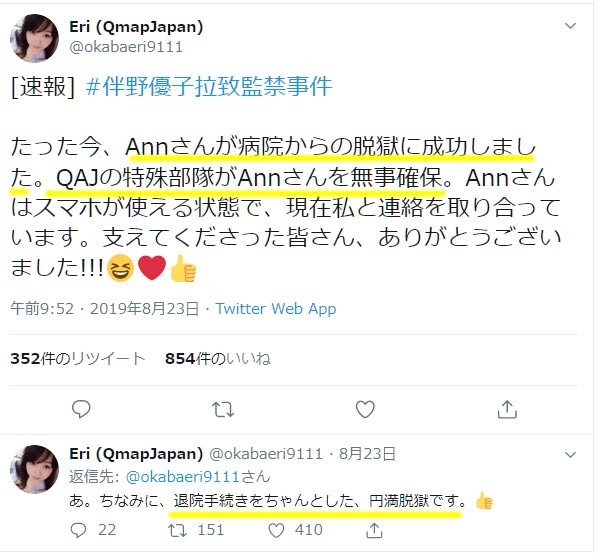
Task: View the 352件のリツイート list
Action: click(77, 359)
